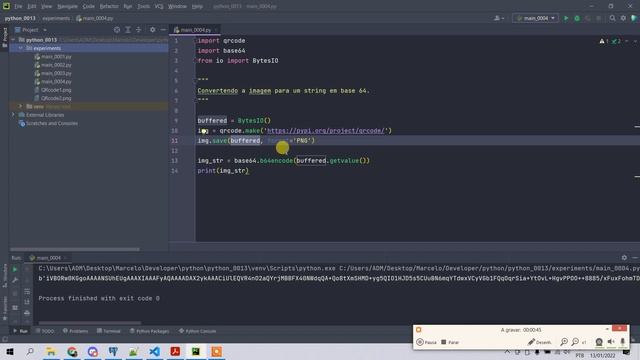The image size is (640, 360).
Task: Open File Explorer from taskbar
Action: (51, 352)
